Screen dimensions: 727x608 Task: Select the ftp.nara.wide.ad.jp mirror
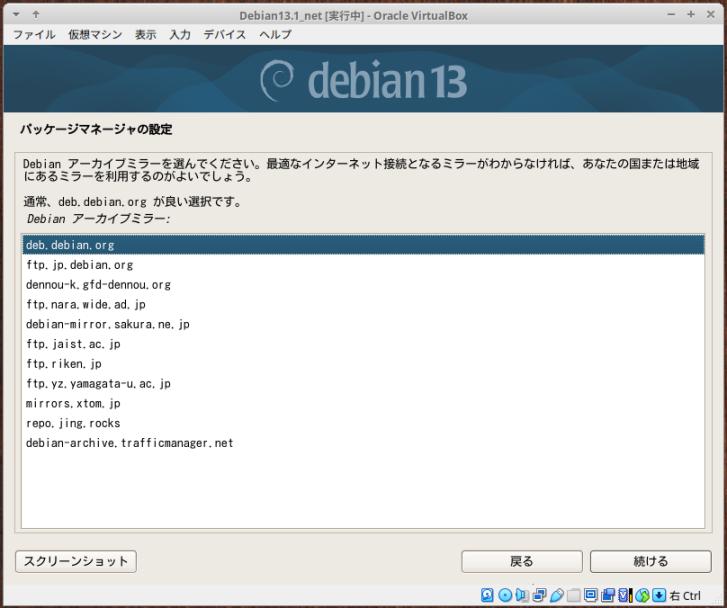364,304
